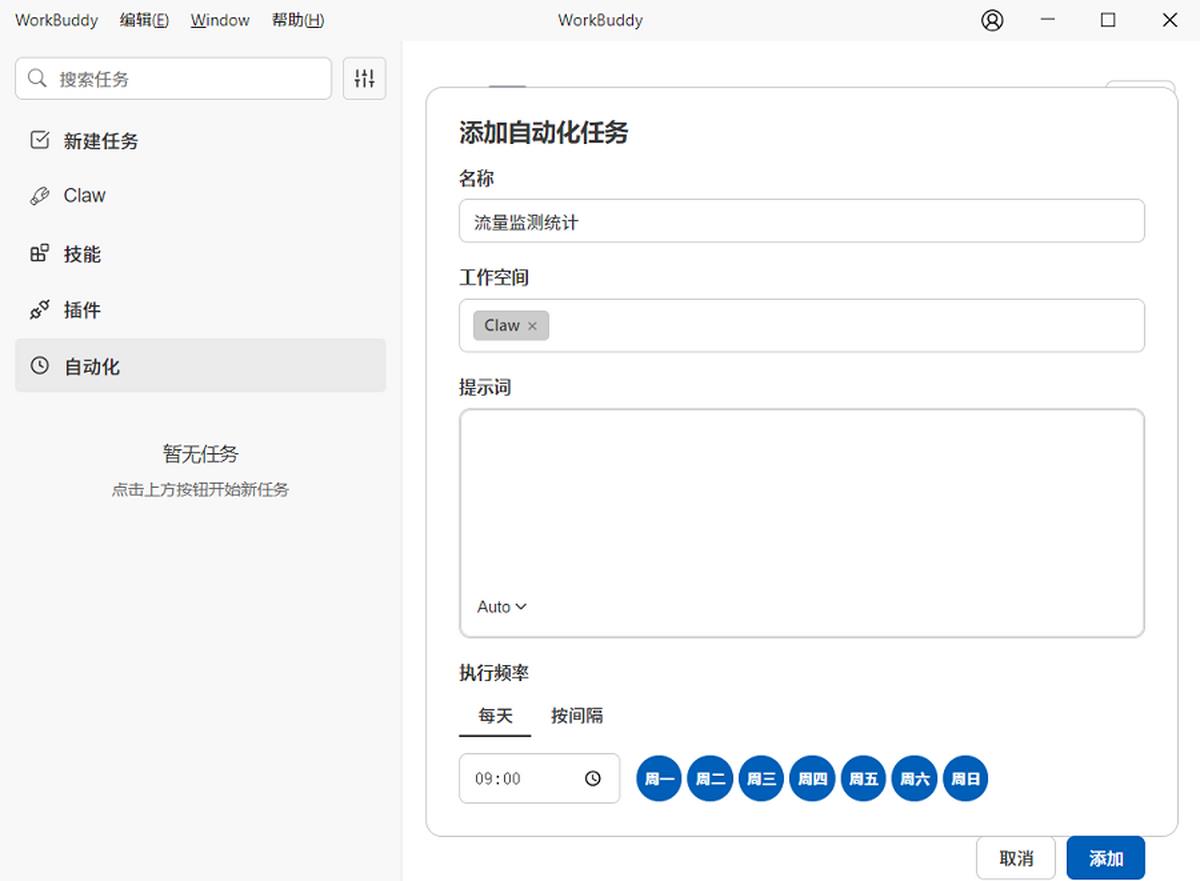1200x881 pixels.
Task: Open the 编辑(E) menu
Action: [x=144, y=20]
